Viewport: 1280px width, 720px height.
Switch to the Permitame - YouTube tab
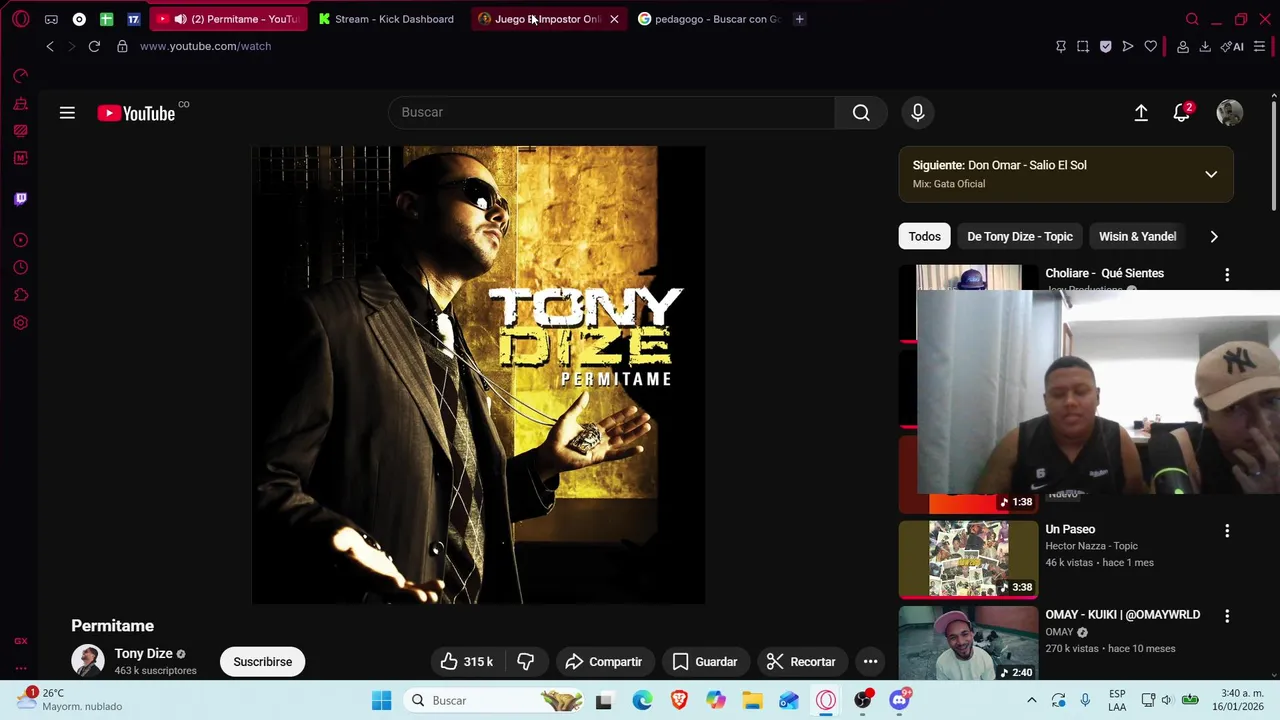point(228,19)
